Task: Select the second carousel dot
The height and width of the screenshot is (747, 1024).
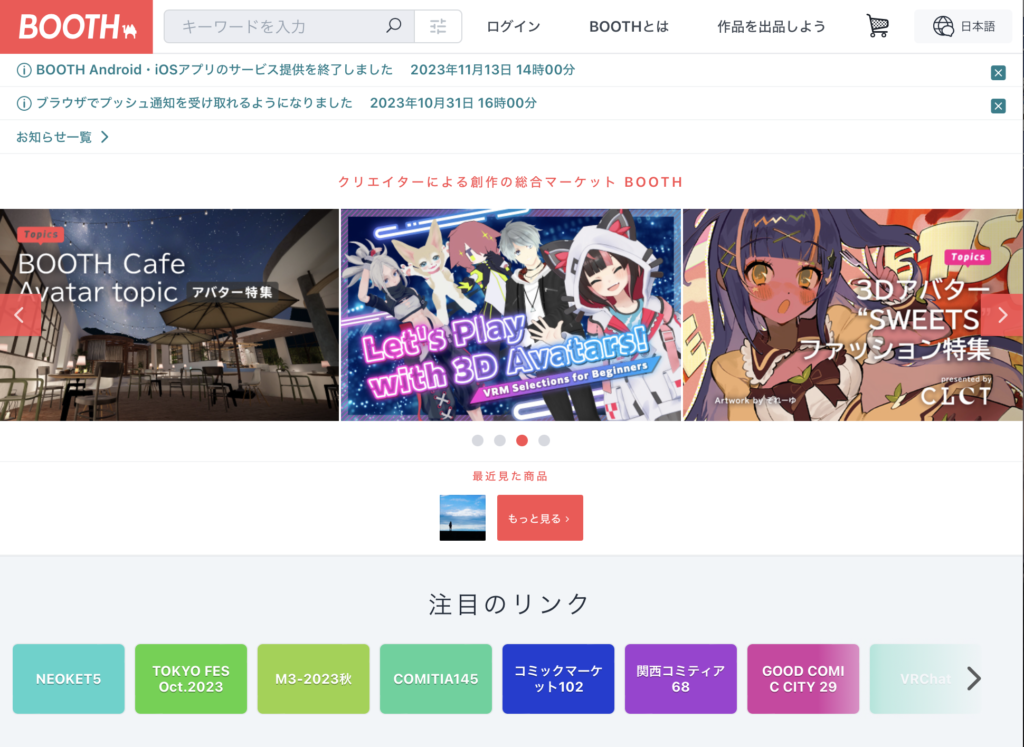Action: tap(499, 440)
